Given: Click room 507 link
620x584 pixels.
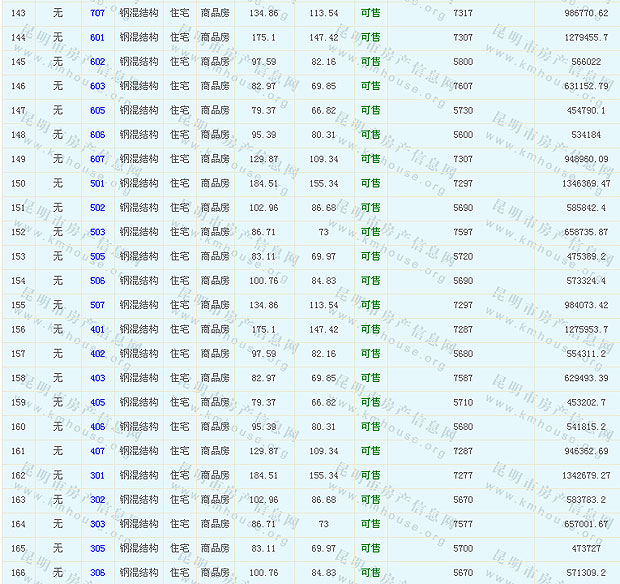Looking at the screenshot, I should [97, 305].
